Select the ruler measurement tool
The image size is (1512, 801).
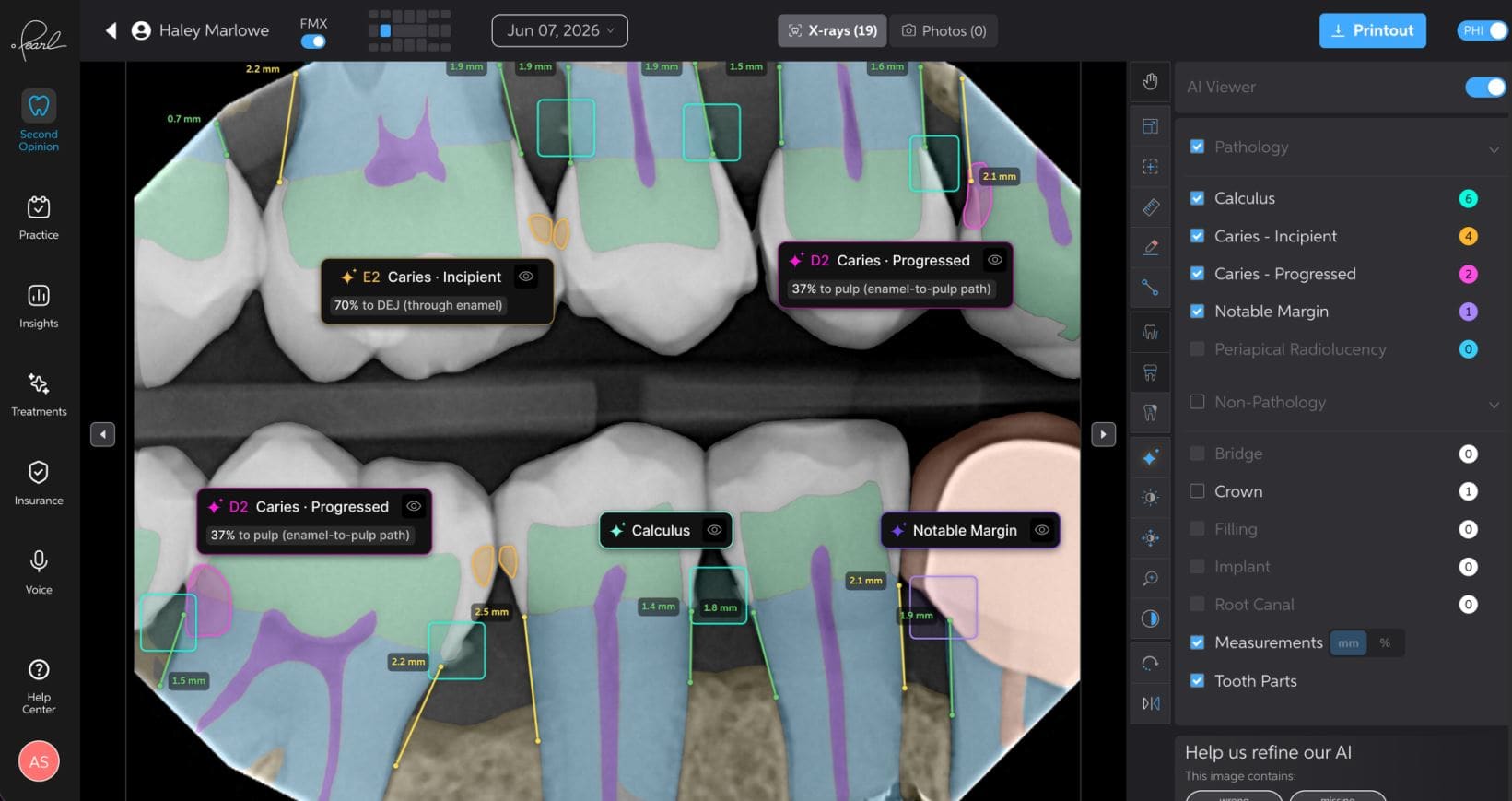click(x=1150, y=207)
